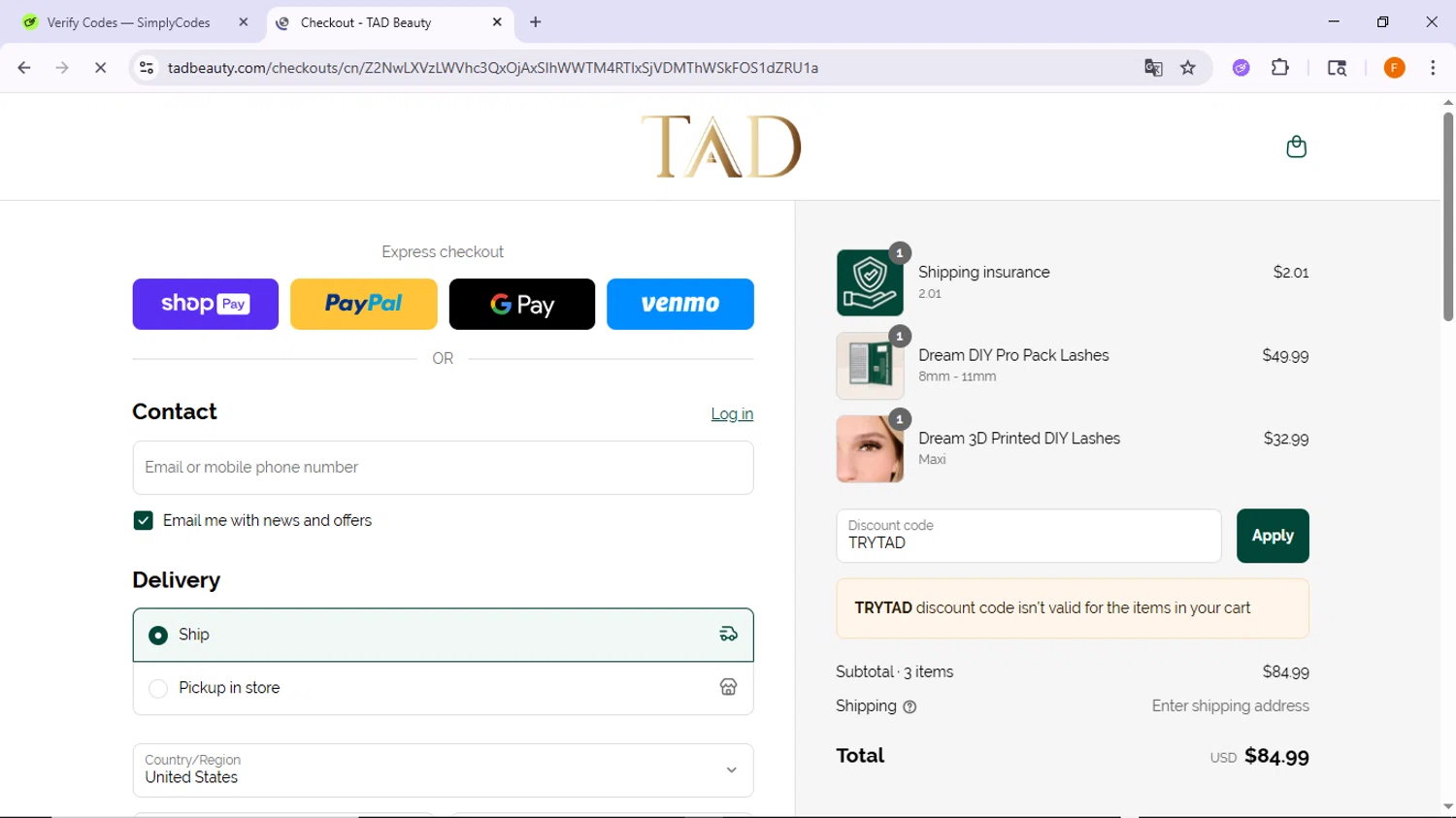Image resolution: width=1456 pixels, height=818 pixels.
Task: Pay with Google Pay button
Action: click(522, 304)
